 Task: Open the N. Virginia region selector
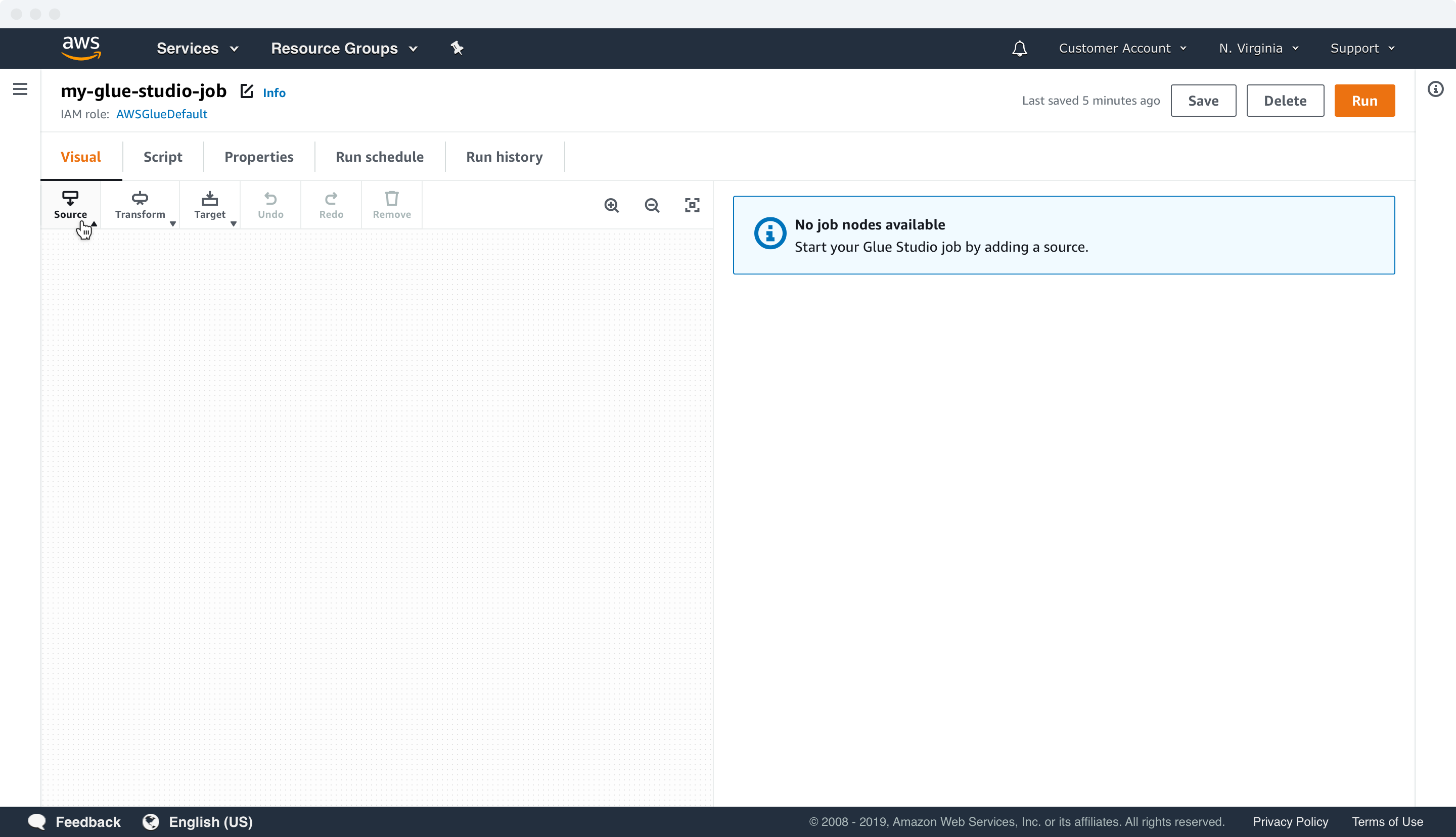point(1259,49)
